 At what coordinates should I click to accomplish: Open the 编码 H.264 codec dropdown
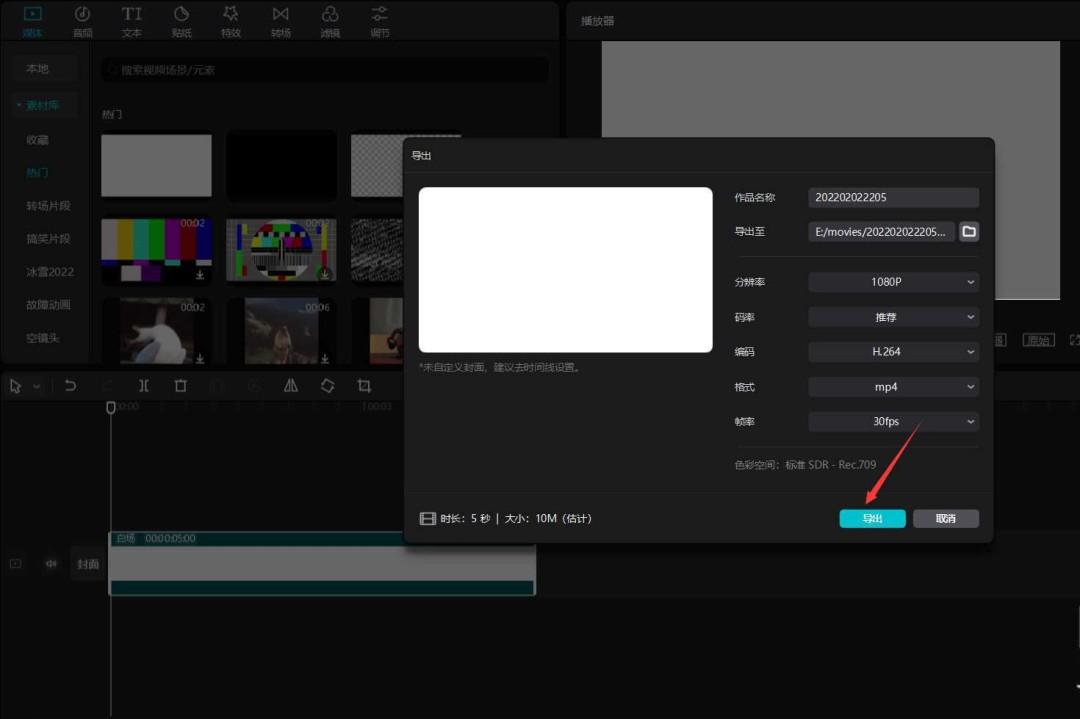pyautogui.click(x=893, y=352)
